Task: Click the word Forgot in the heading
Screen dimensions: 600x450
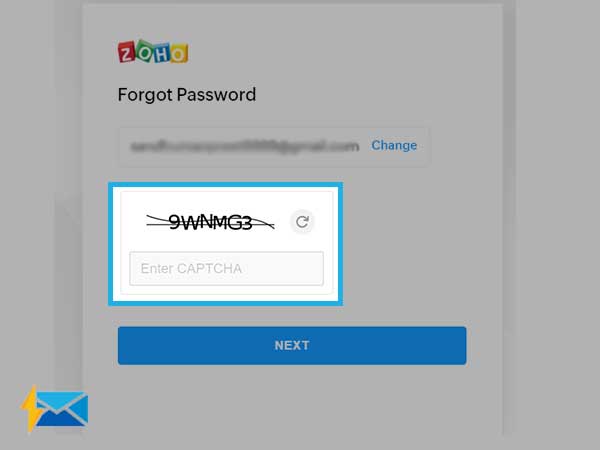Action: click(145, 95)
